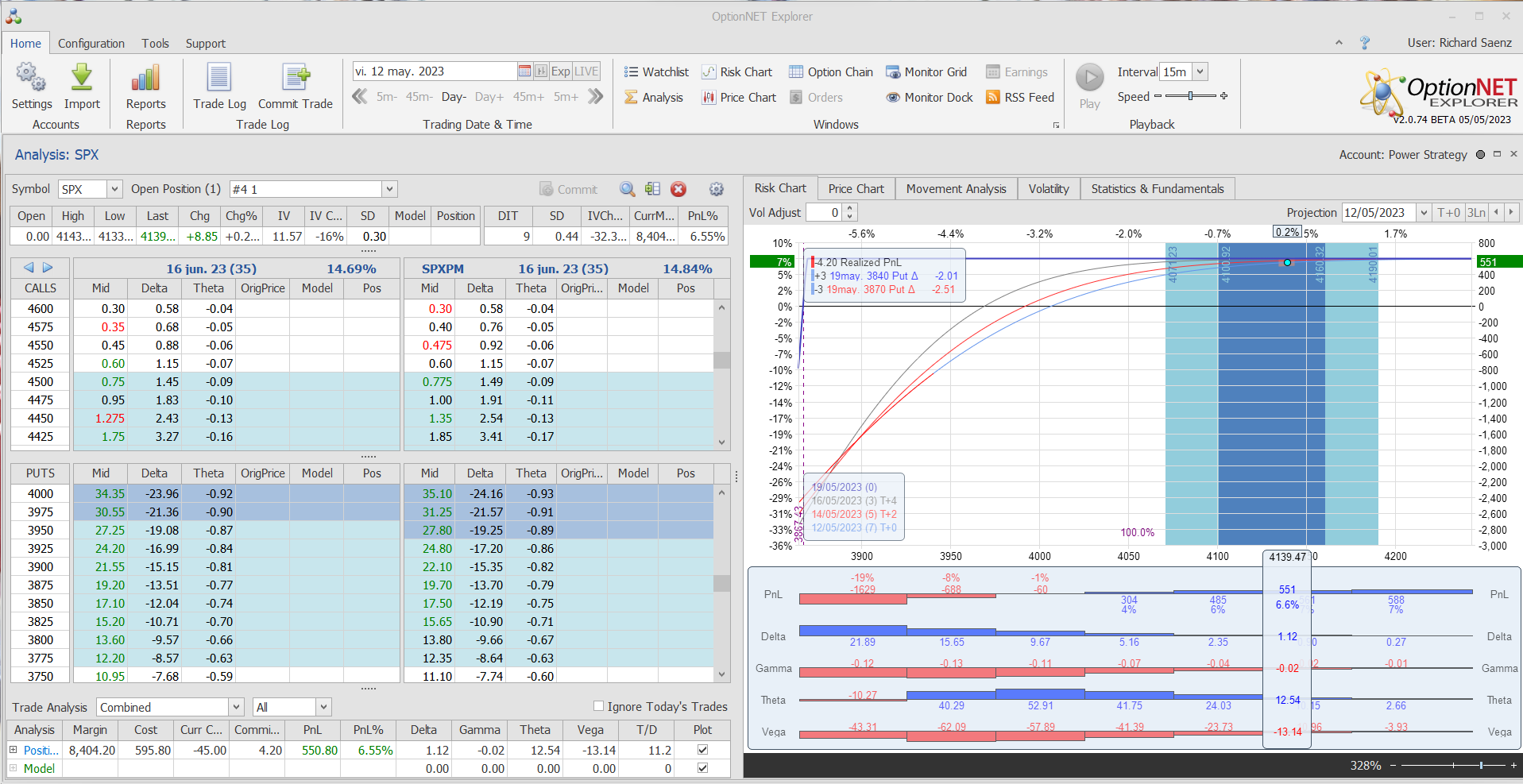Toggle Plot checkbox for Position row
This screenshot has width=1523, height=784.
pyautogui.click(x=702, y=750)
